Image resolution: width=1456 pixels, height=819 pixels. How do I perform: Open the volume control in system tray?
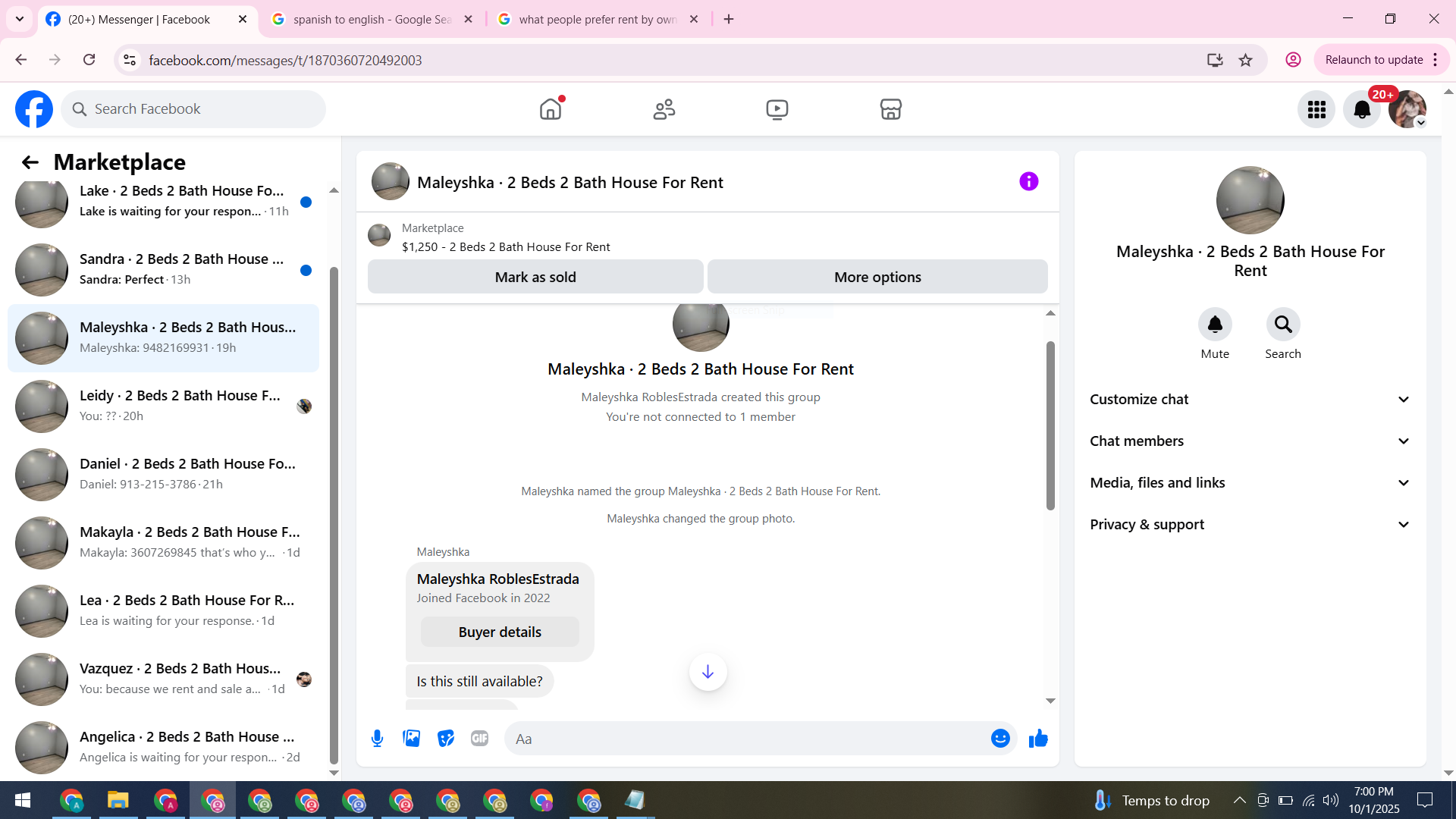pos(1331,800)
